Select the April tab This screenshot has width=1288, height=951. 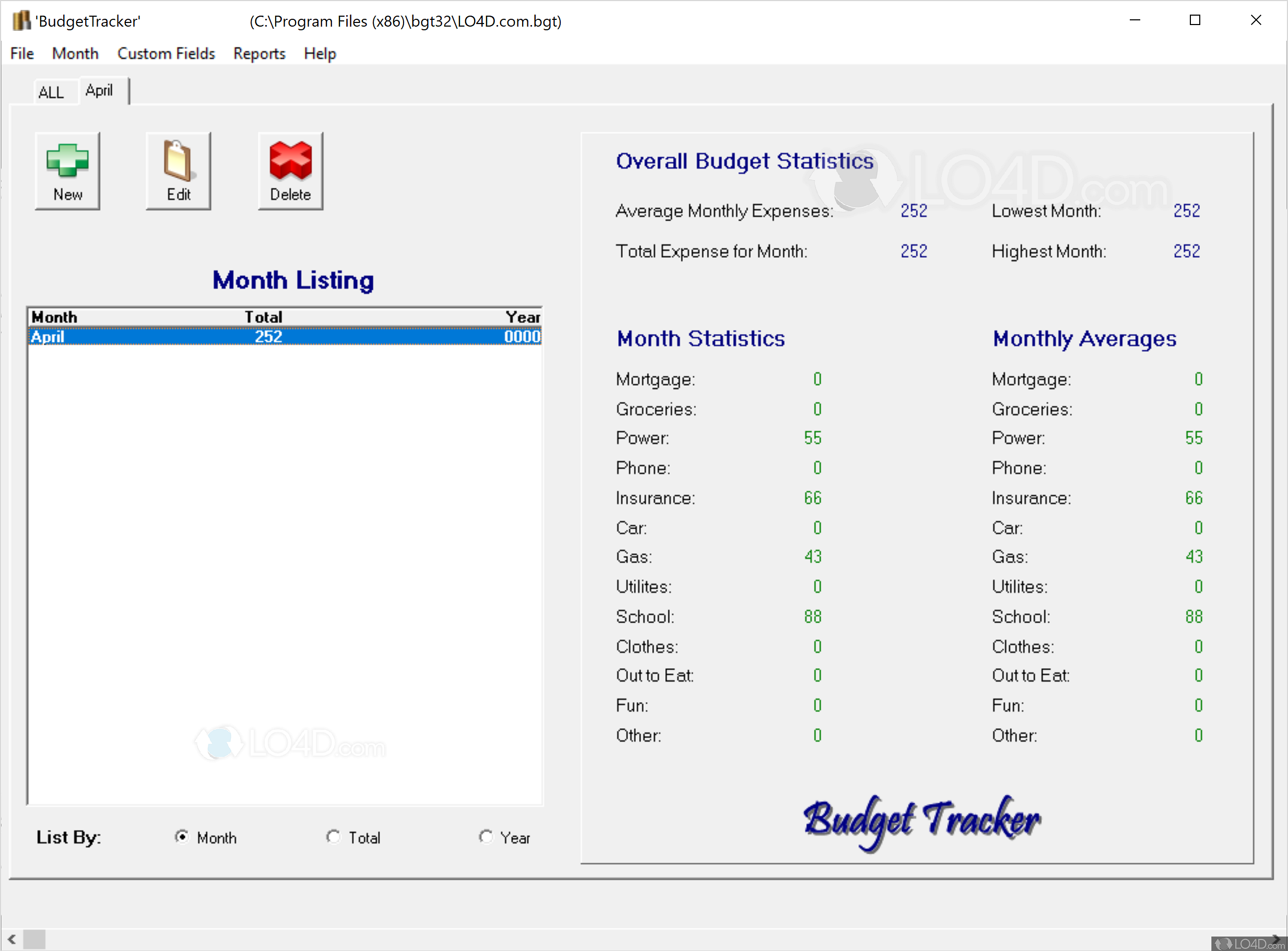(x=101, y=90)
